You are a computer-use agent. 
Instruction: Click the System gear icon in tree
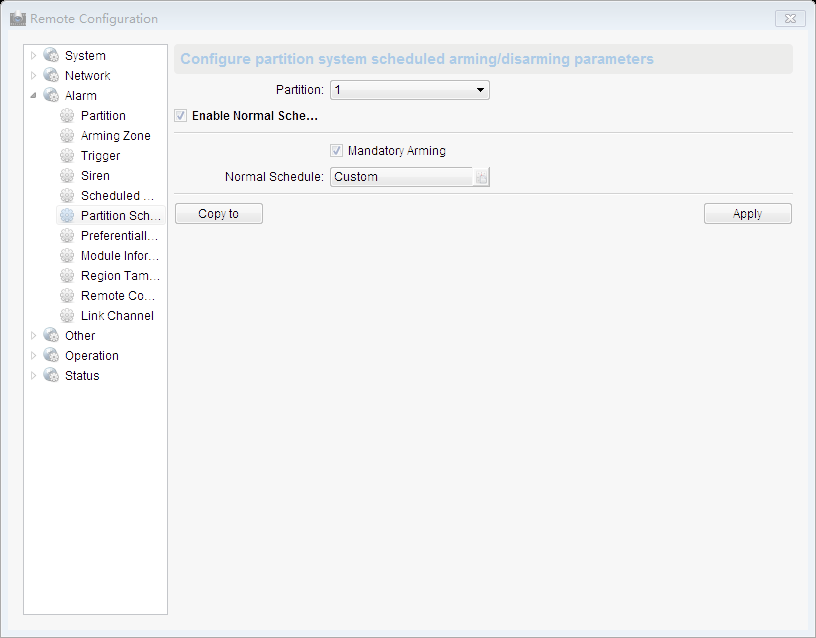(51, 55)
